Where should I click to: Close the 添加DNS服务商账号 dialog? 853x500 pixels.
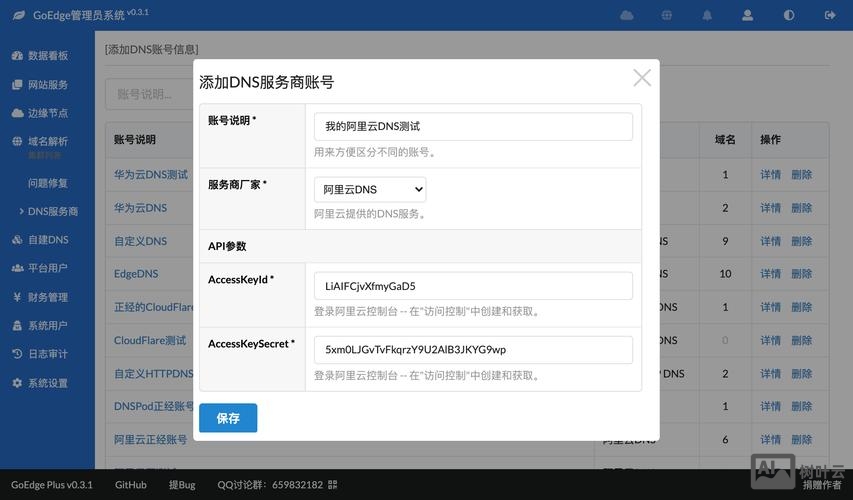(x=642, y=78)
